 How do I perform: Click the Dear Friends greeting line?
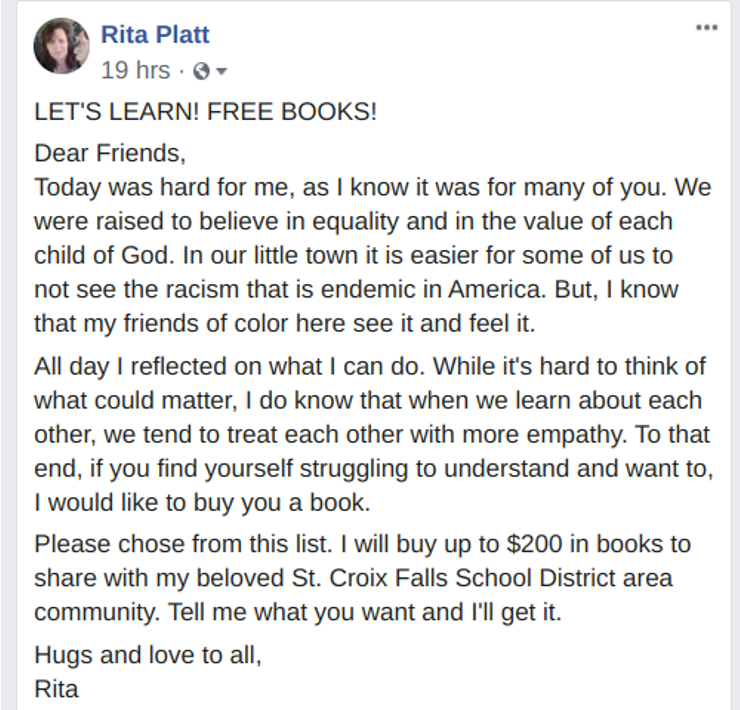pos(110,153)
